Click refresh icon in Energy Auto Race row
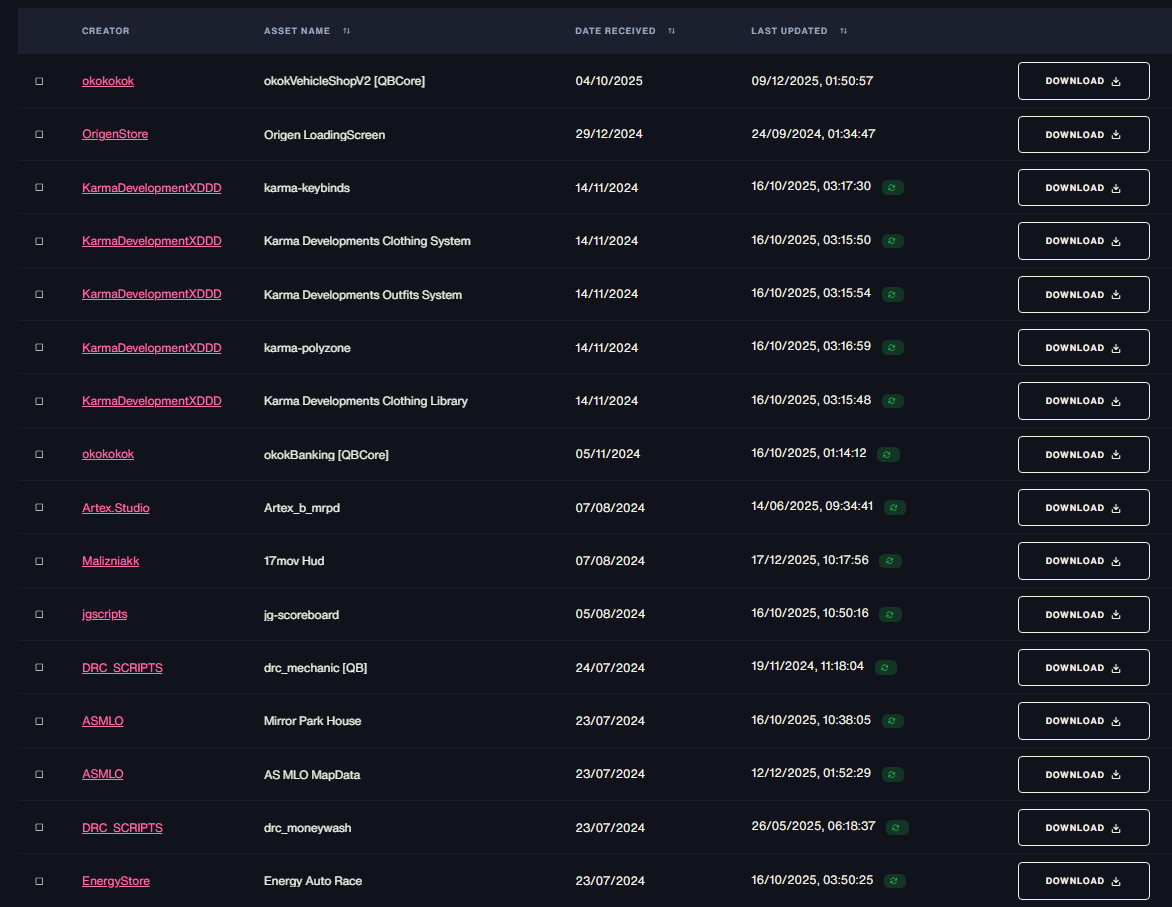The width and height of the screenshot is (1172, 907). (x=895, y=881)
